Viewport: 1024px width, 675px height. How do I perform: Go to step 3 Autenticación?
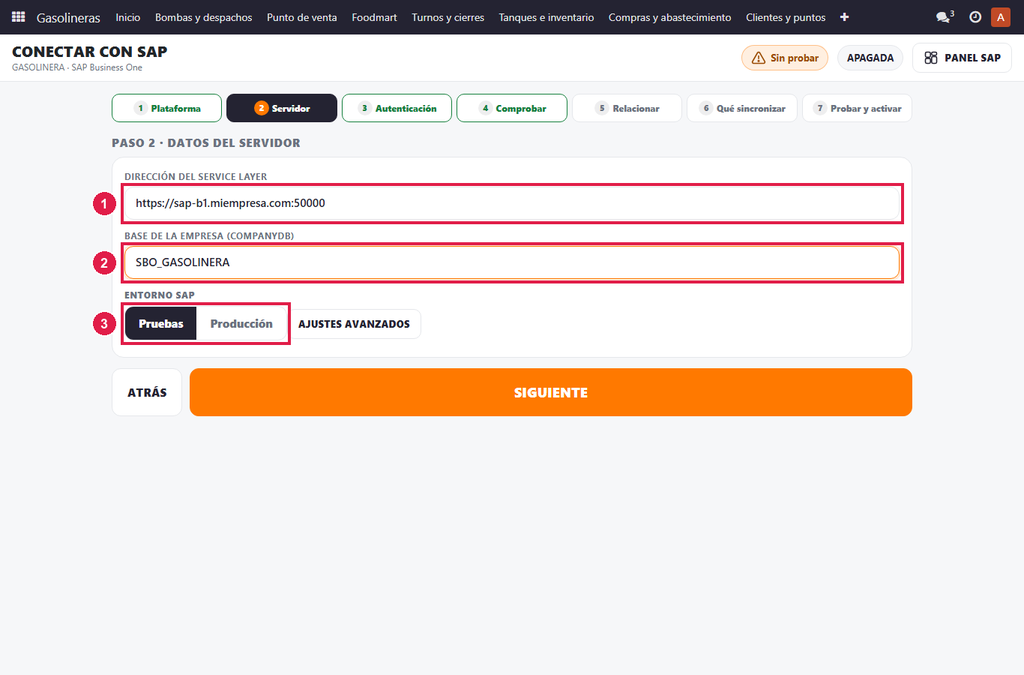click(396, 108)
